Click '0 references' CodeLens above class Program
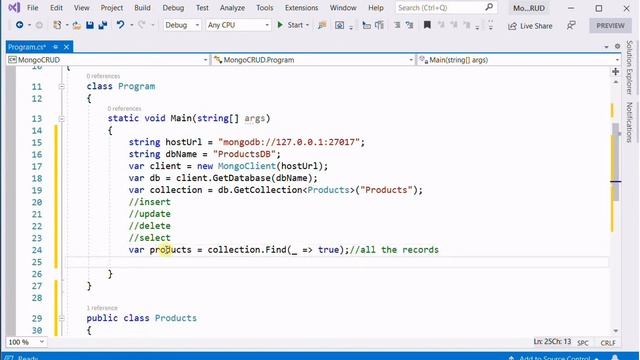The image size is (640, 360). 103,76
